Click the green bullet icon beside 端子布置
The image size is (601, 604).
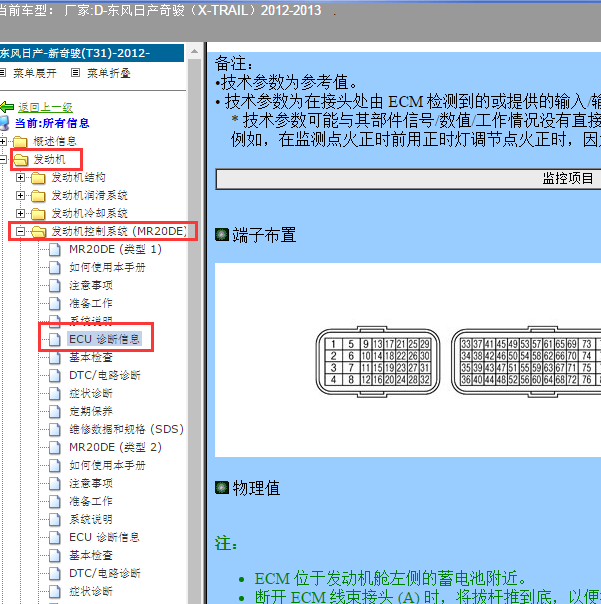(222, 235)
